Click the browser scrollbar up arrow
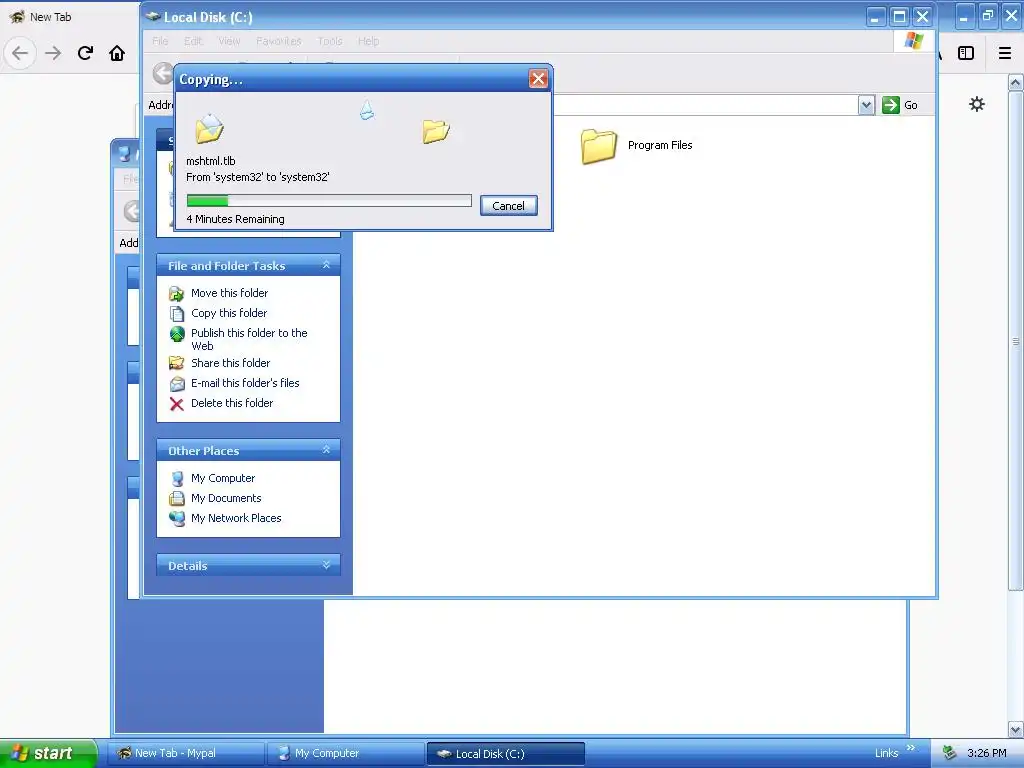 tap(1015, 83)
